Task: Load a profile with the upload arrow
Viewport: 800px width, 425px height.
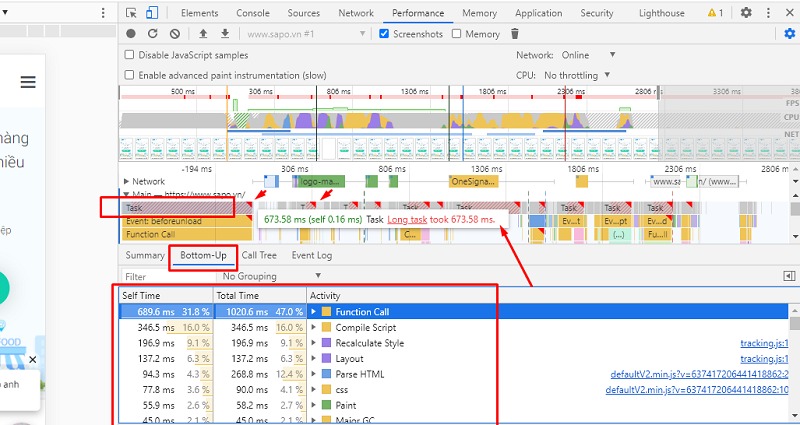Action: (203, 34)
